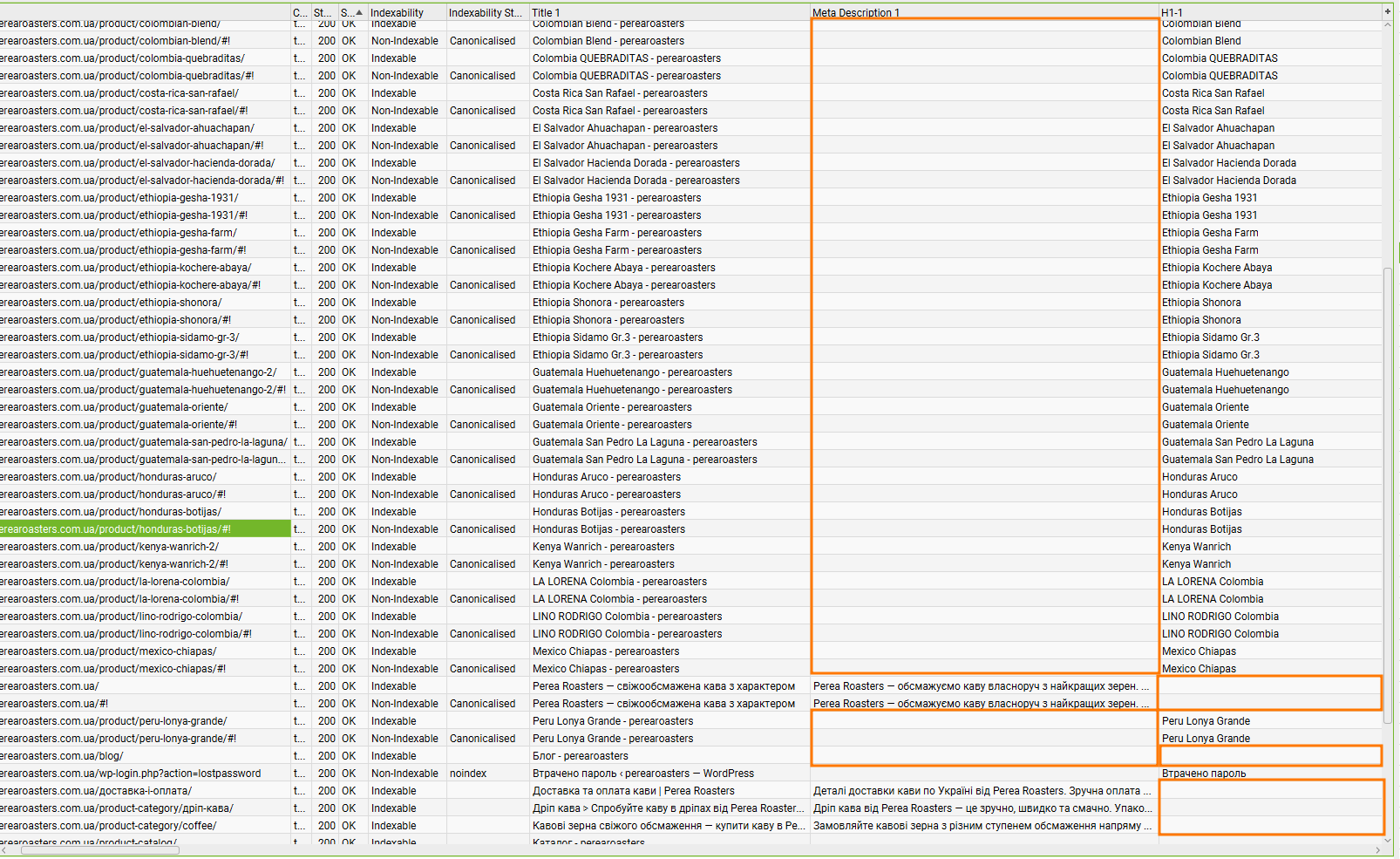This screenshot has width=1400, height=859.
Task: Select the ethiopia-sidamo-gr-3/ URL without hash
Action: pos(119,337)
